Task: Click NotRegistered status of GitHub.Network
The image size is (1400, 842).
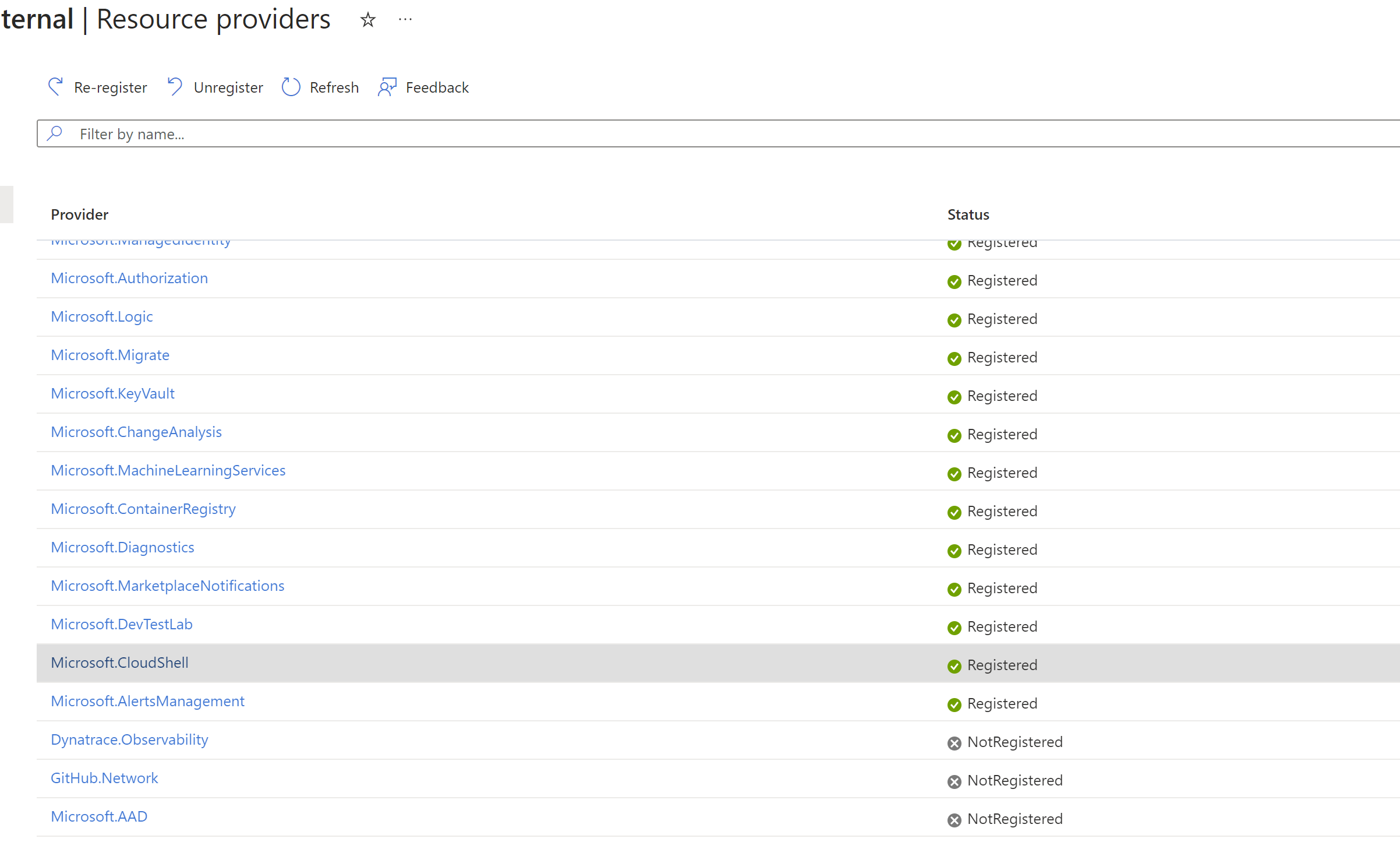Action: tap(1015, 780)
